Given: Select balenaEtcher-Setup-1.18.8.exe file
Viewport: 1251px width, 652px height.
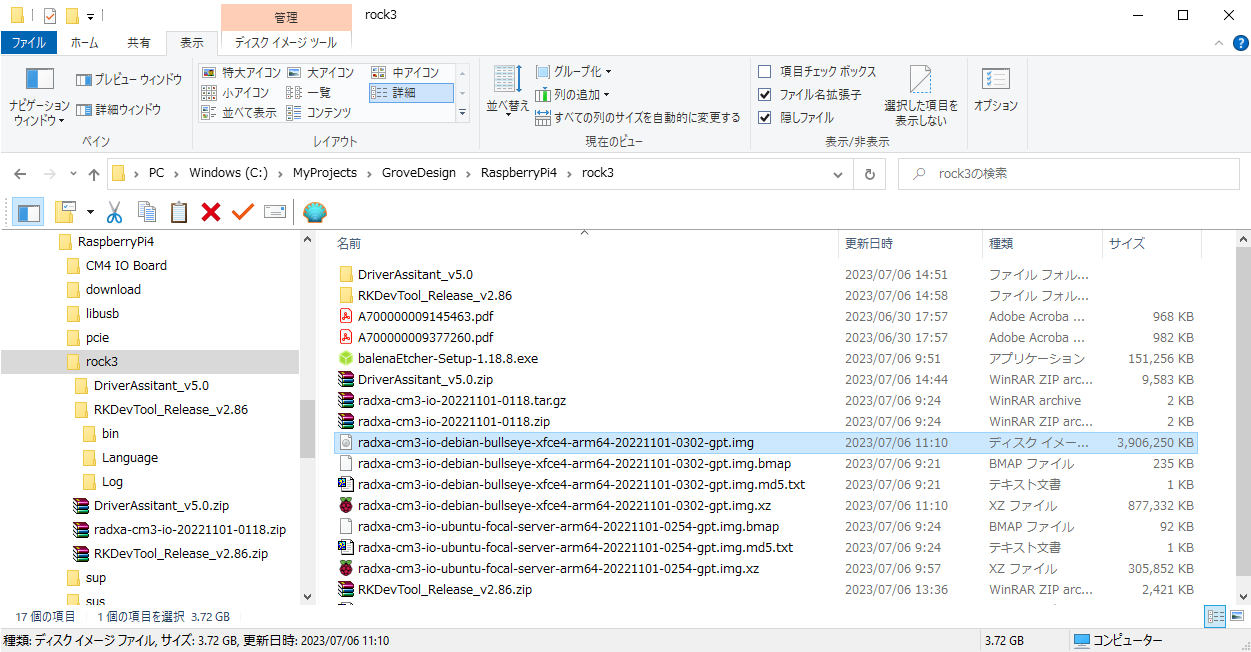Looking at the screenshot, I should pyautogui.click(x=448, y=359).
